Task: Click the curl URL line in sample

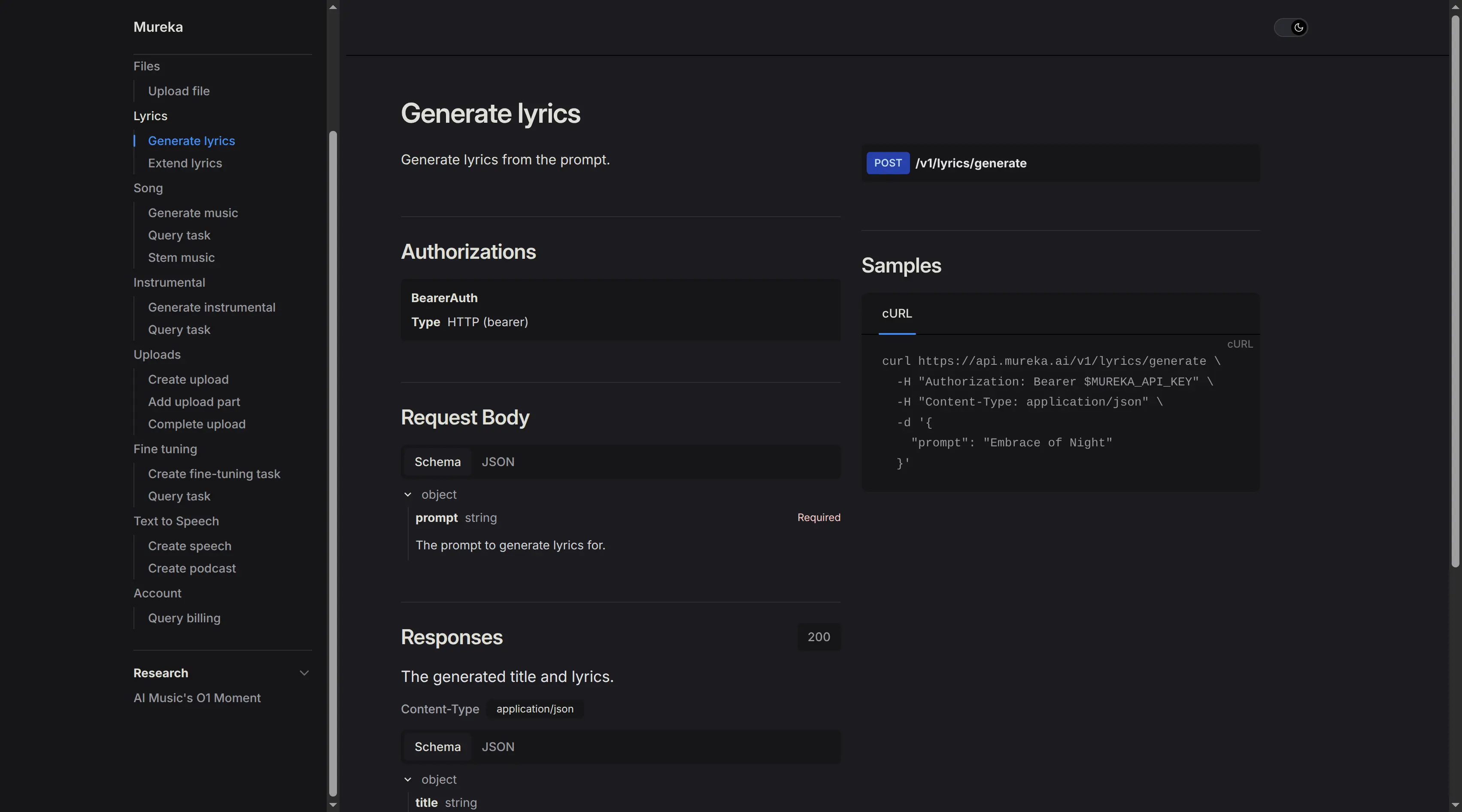Action: click(x=1051, y=361)
